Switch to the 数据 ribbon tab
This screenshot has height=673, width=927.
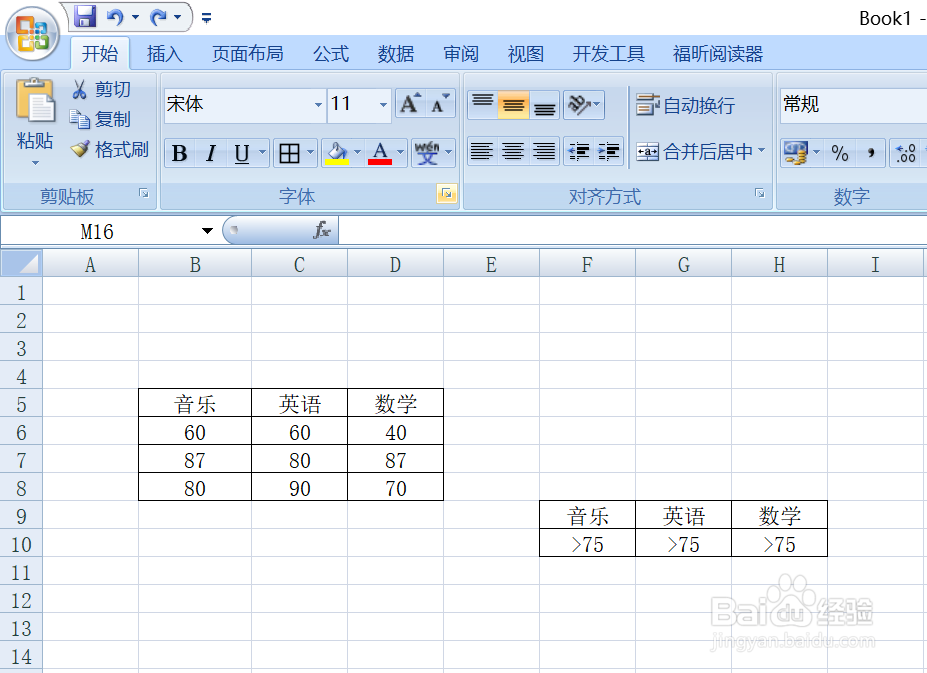point(395,53)
